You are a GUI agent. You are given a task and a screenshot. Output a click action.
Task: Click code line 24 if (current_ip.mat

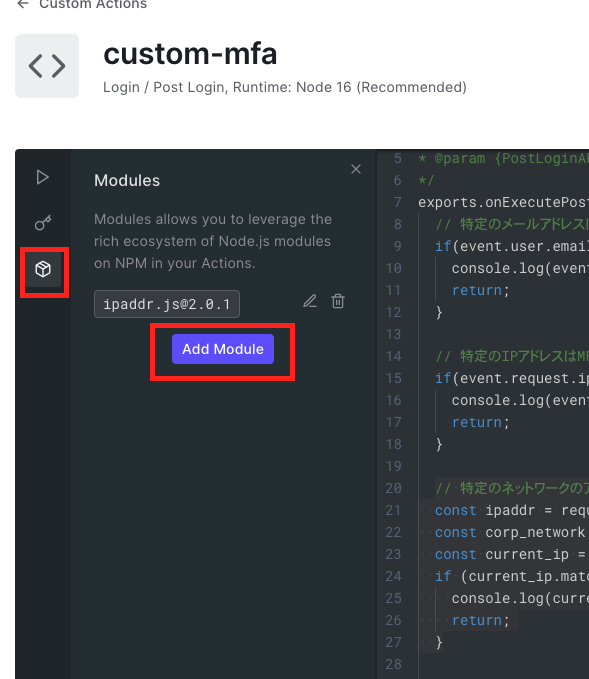click(512, 576)
